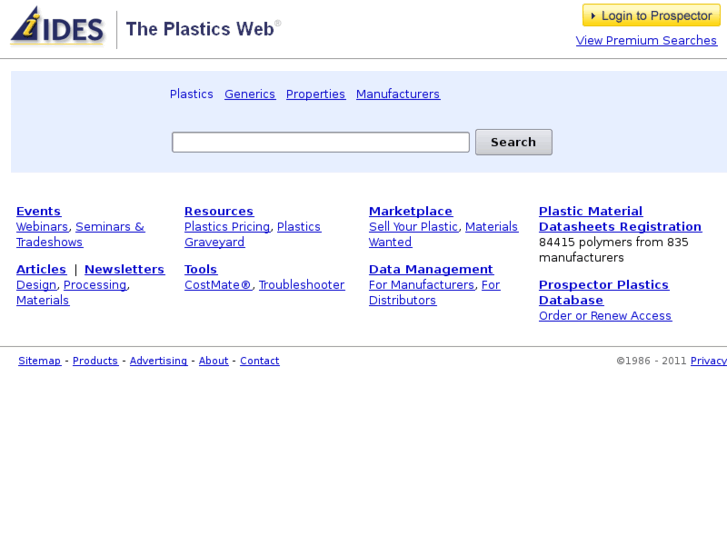Click the IDES logo icon
Screen dimensions: 727x545
[x=57, y=26]
